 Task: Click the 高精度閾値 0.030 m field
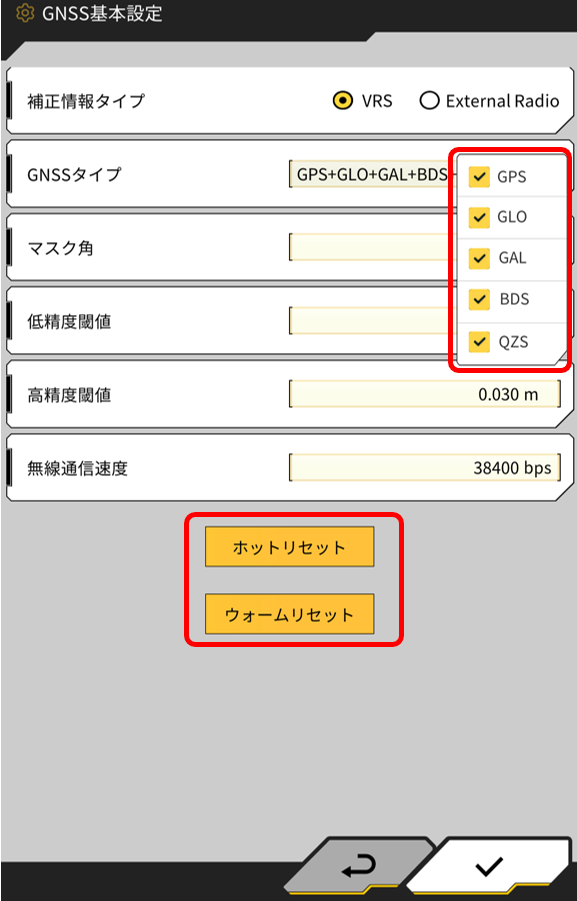click(x=425, y=394)
